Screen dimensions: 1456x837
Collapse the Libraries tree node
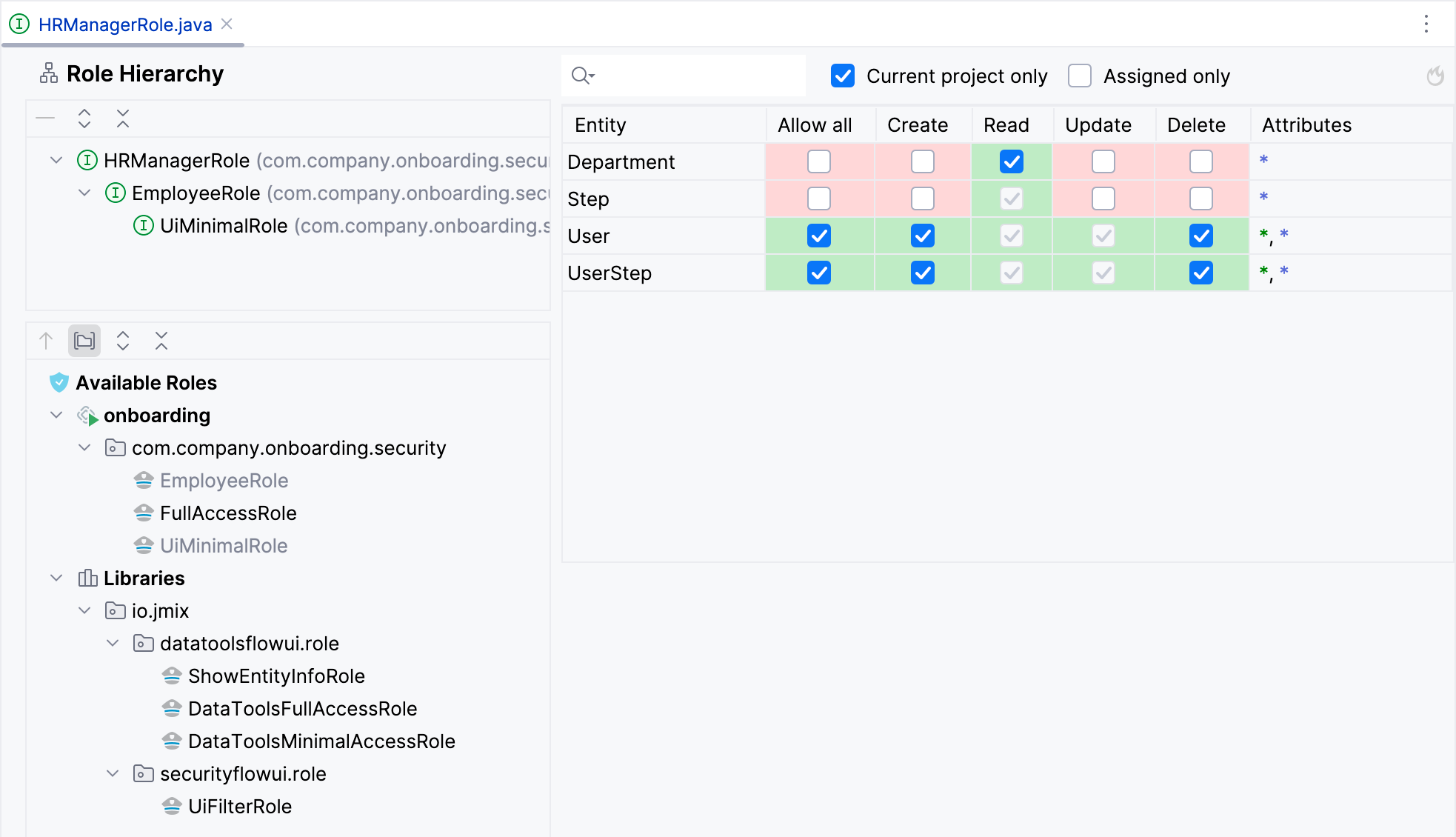[56, 578]
